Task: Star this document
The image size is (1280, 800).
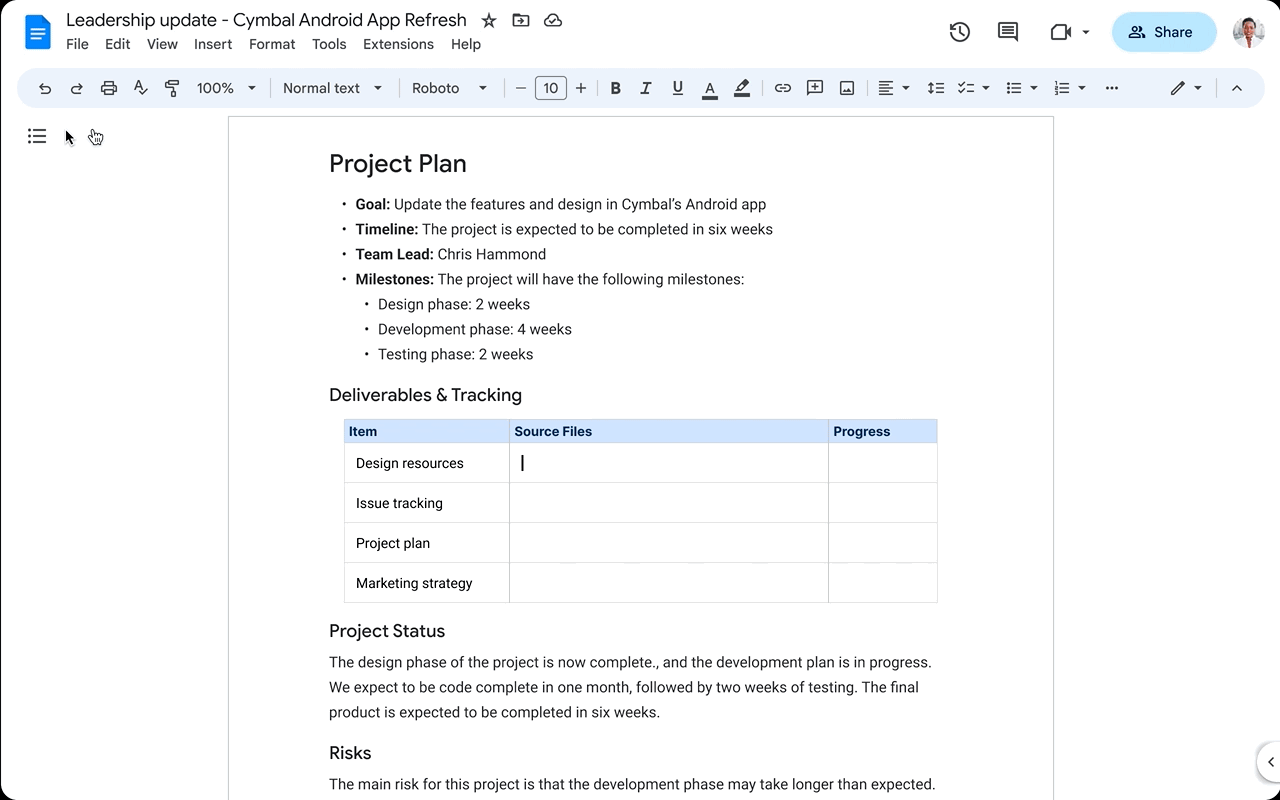Action: pyautogui.click(x=488, y=20)
